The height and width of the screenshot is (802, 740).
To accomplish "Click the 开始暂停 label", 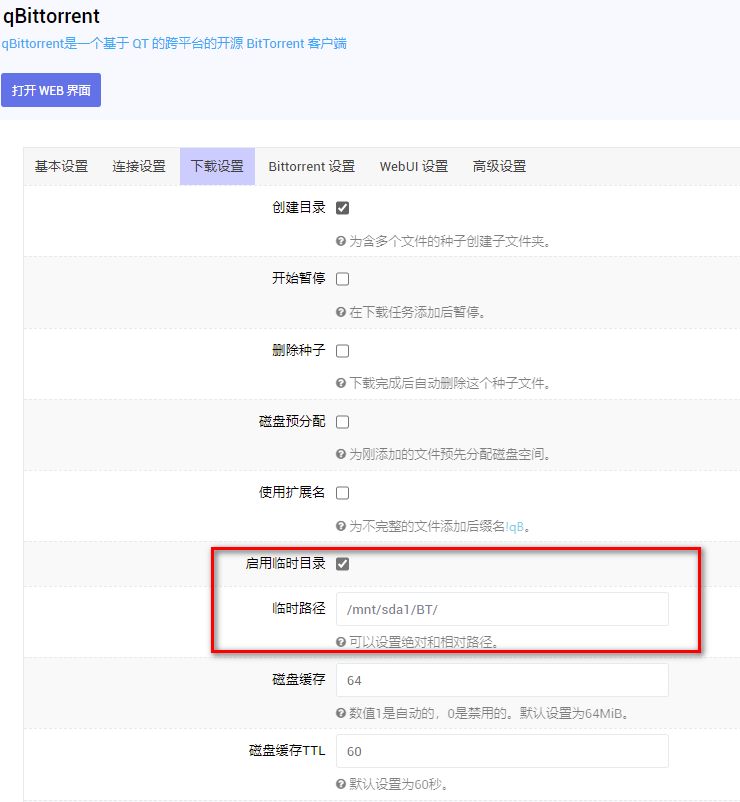I will 299,278.
